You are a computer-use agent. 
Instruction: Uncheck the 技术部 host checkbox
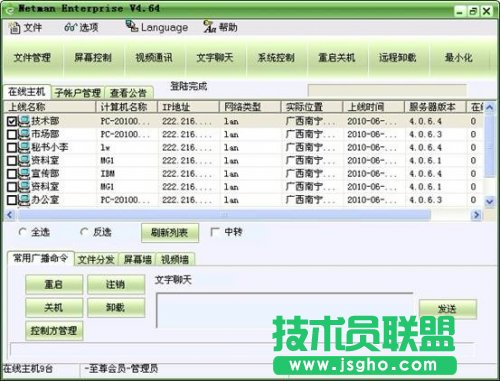pyautogui.click(x=12, y=121)
